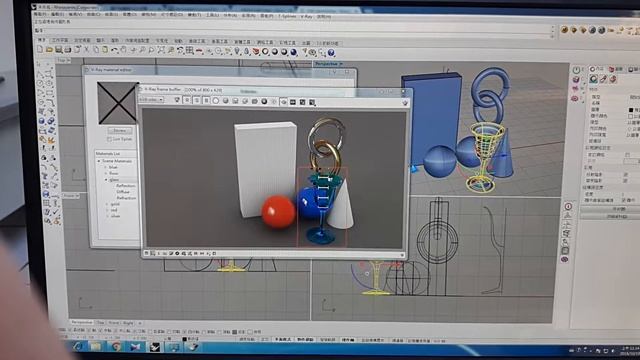Click the material brush icon in properties panel

point(603,79)
